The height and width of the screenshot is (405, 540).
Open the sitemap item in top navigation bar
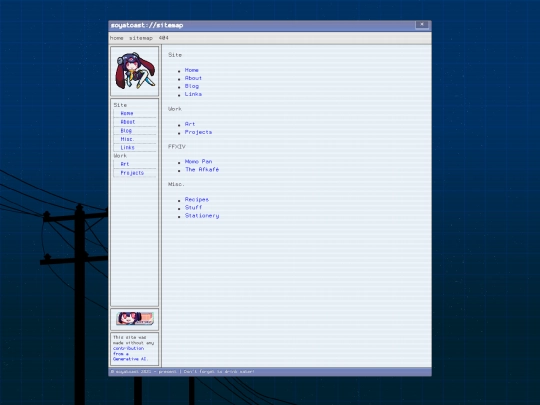coord(141,38)
